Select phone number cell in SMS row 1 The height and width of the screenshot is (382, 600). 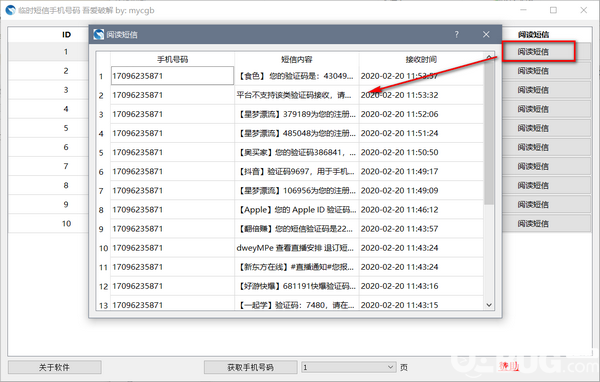173,76
